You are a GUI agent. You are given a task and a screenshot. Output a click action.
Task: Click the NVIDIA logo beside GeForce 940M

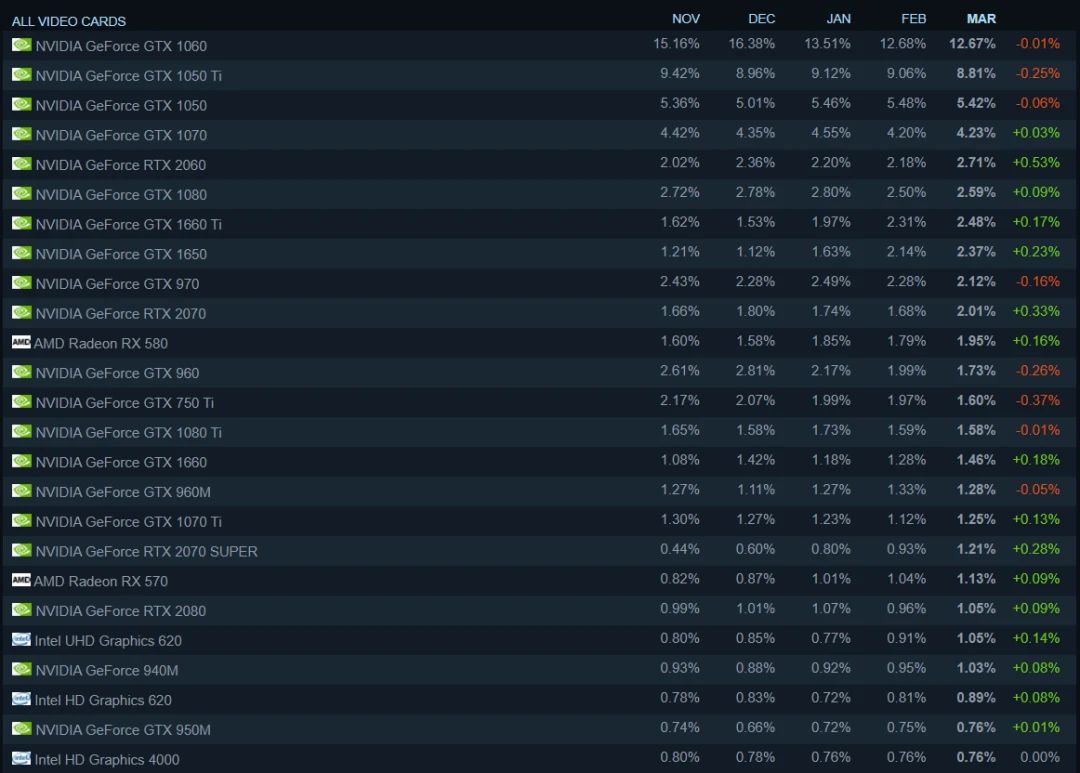(21, 669)
